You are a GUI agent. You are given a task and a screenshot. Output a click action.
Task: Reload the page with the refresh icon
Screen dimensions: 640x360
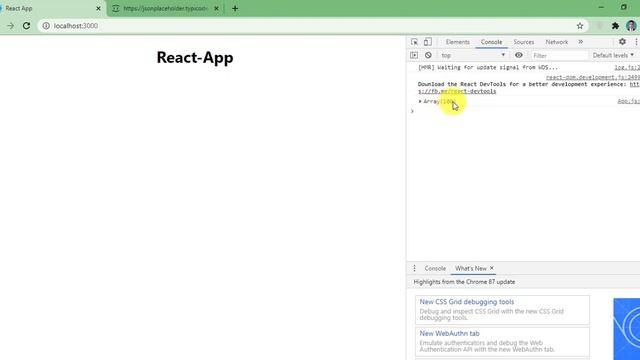(x=27, y=26)
